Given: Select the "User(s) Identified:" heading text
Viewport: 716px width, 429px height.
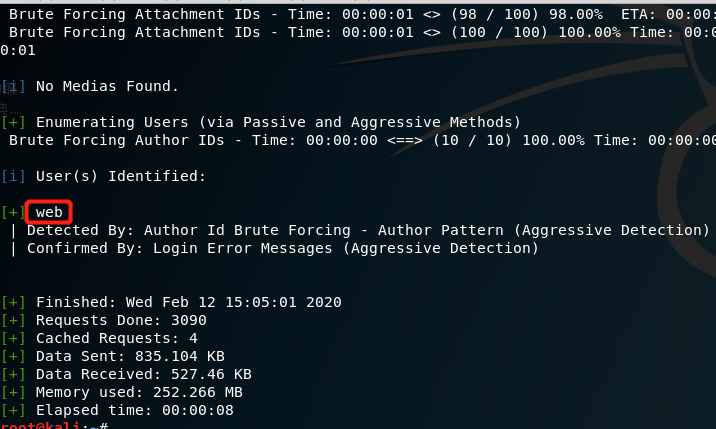Looking at the screenshot, I should (x=120, y=176).
